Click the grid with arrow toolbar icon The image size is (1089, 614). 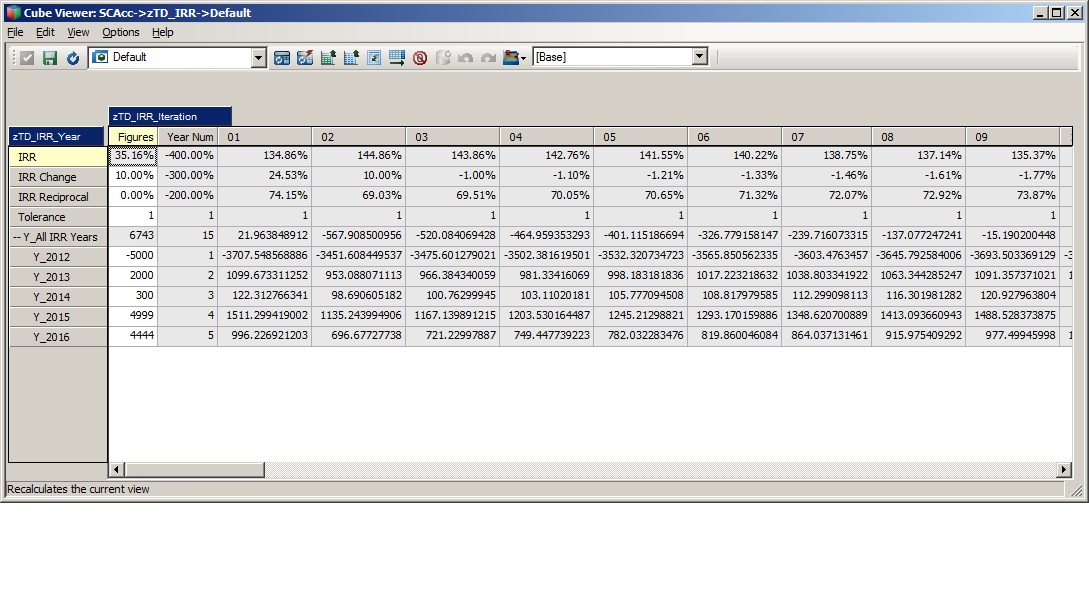(x=397, y=58)
